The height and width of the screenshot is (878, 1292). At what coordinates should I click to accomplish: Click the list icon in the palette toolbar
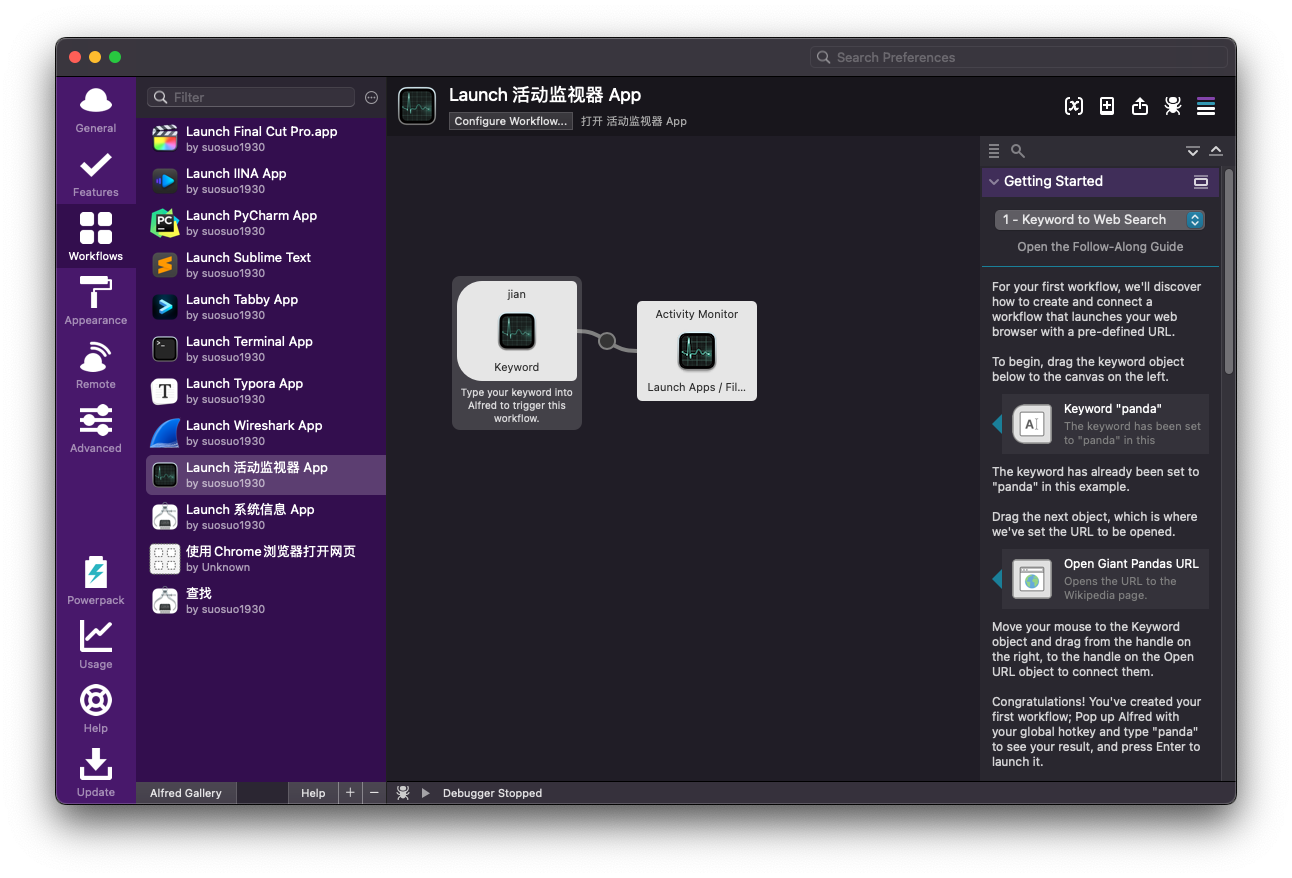(994, 151)
